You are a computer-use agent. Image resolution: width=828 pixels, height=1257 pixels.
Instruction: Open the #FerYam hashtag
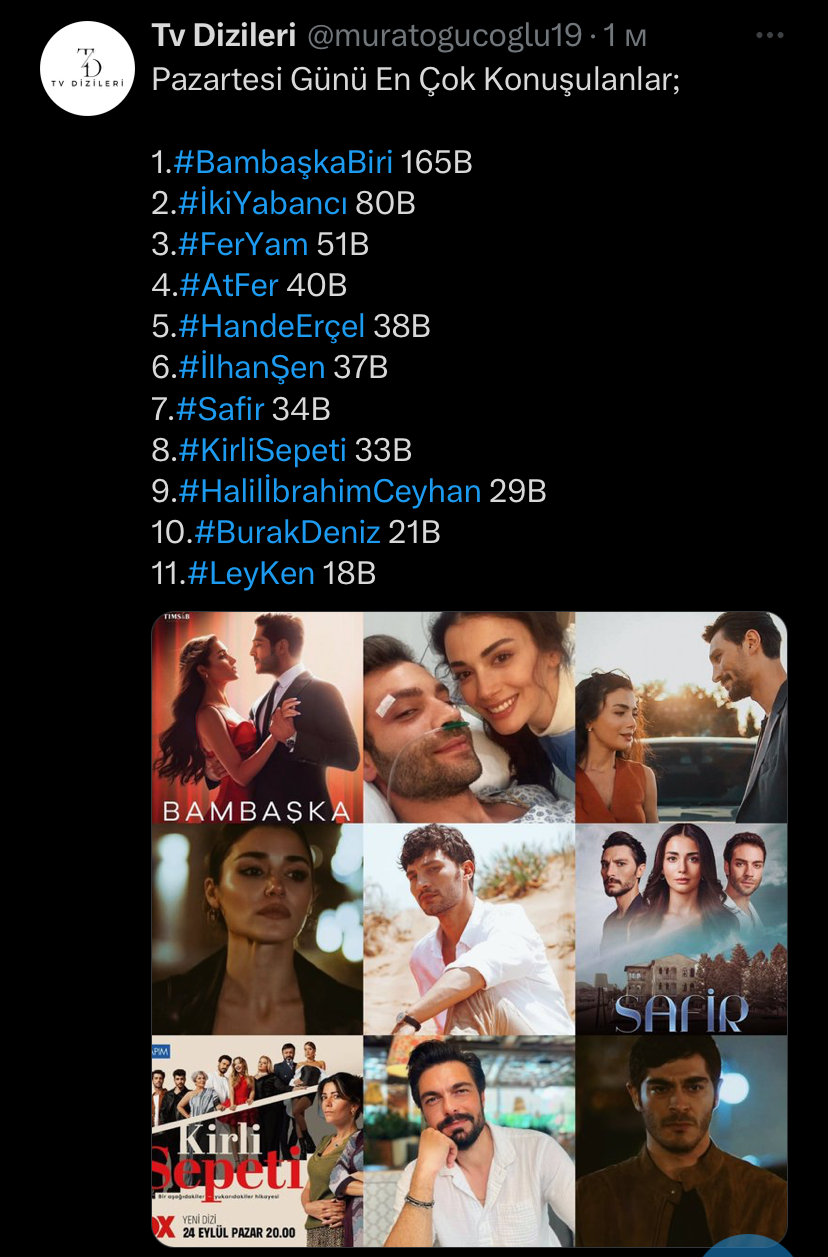click(x=243, y=244)
